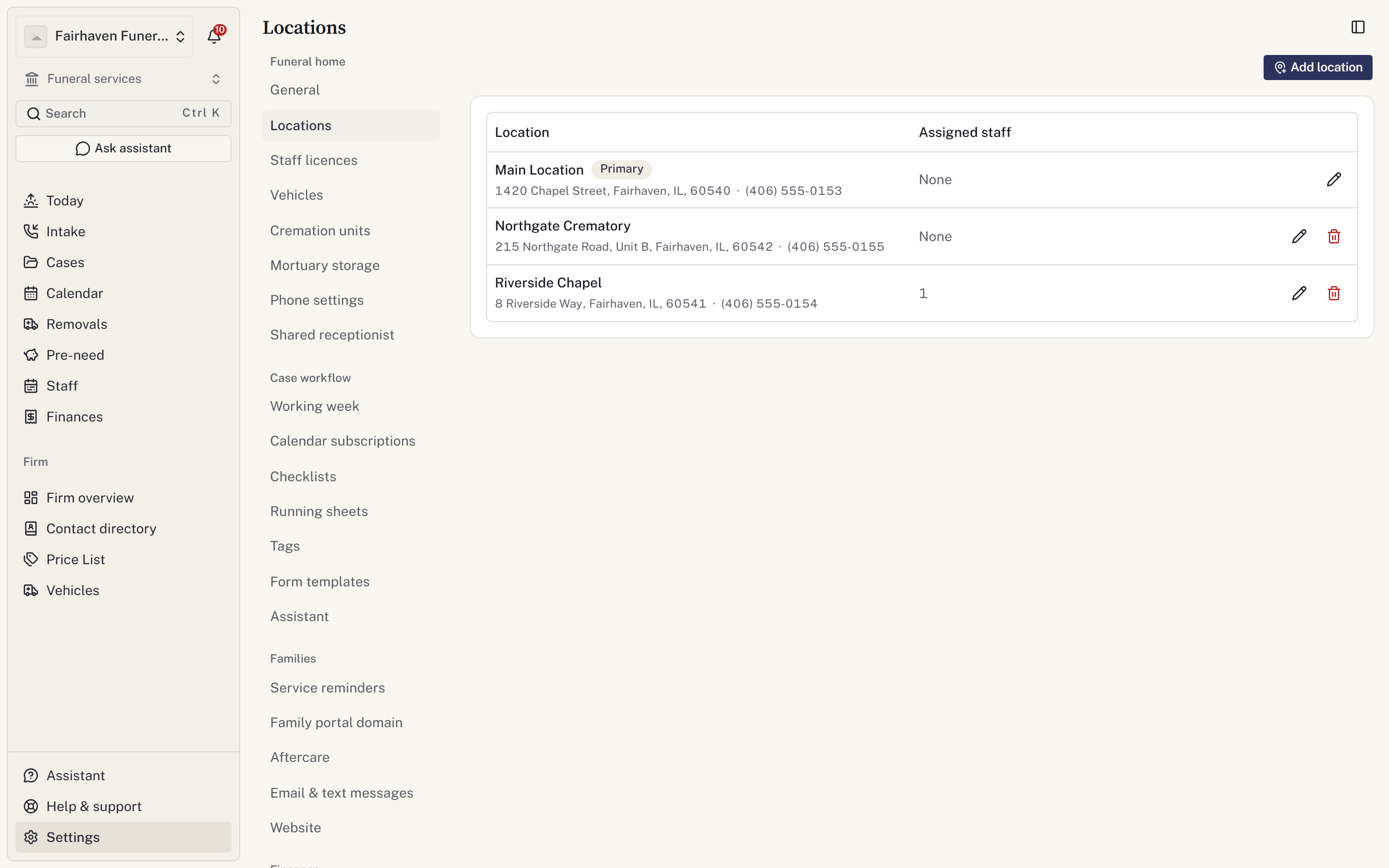Edit the Northgate Crematory location
Image resolution: width=1389 pixels, height=868 pixels.
1299,236
